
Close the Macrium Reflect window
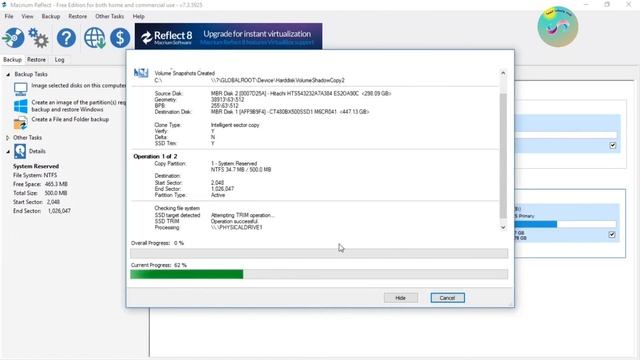click(629, 4)
